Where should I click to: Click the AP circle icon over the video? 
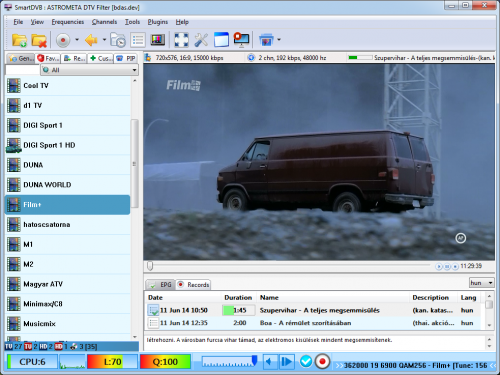461,238
